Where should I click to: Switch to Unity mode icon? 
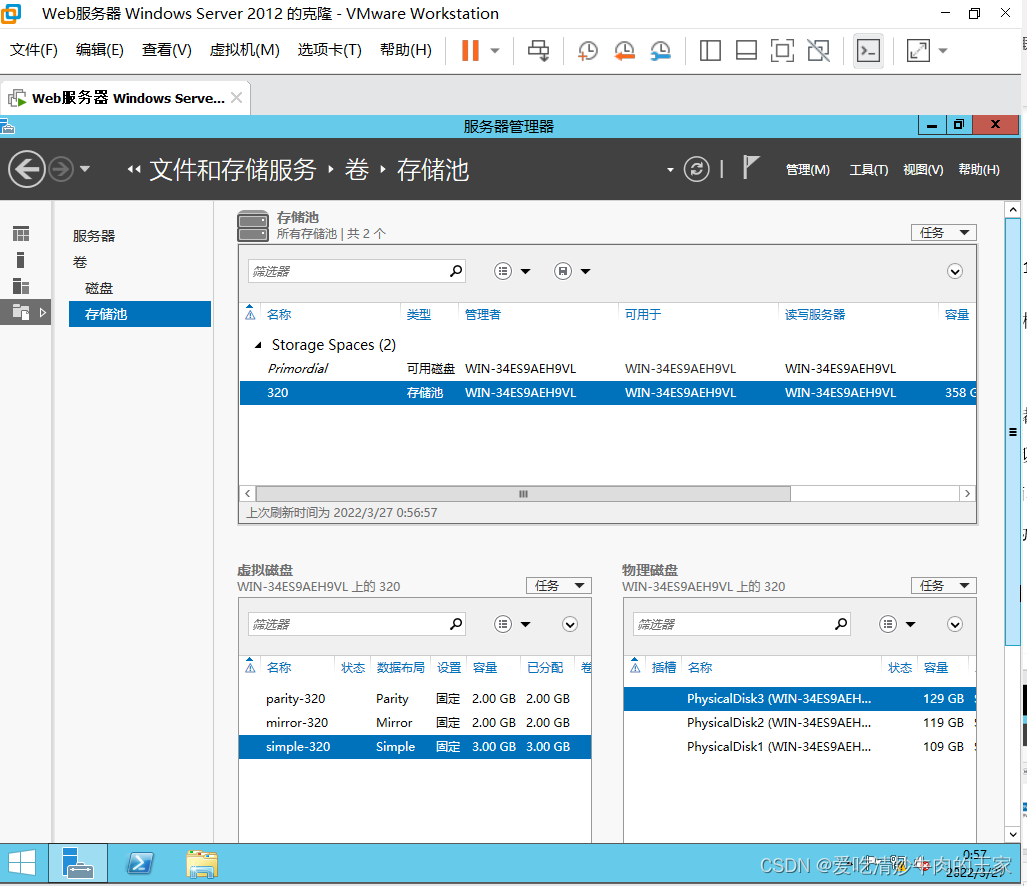pos(819,50)
